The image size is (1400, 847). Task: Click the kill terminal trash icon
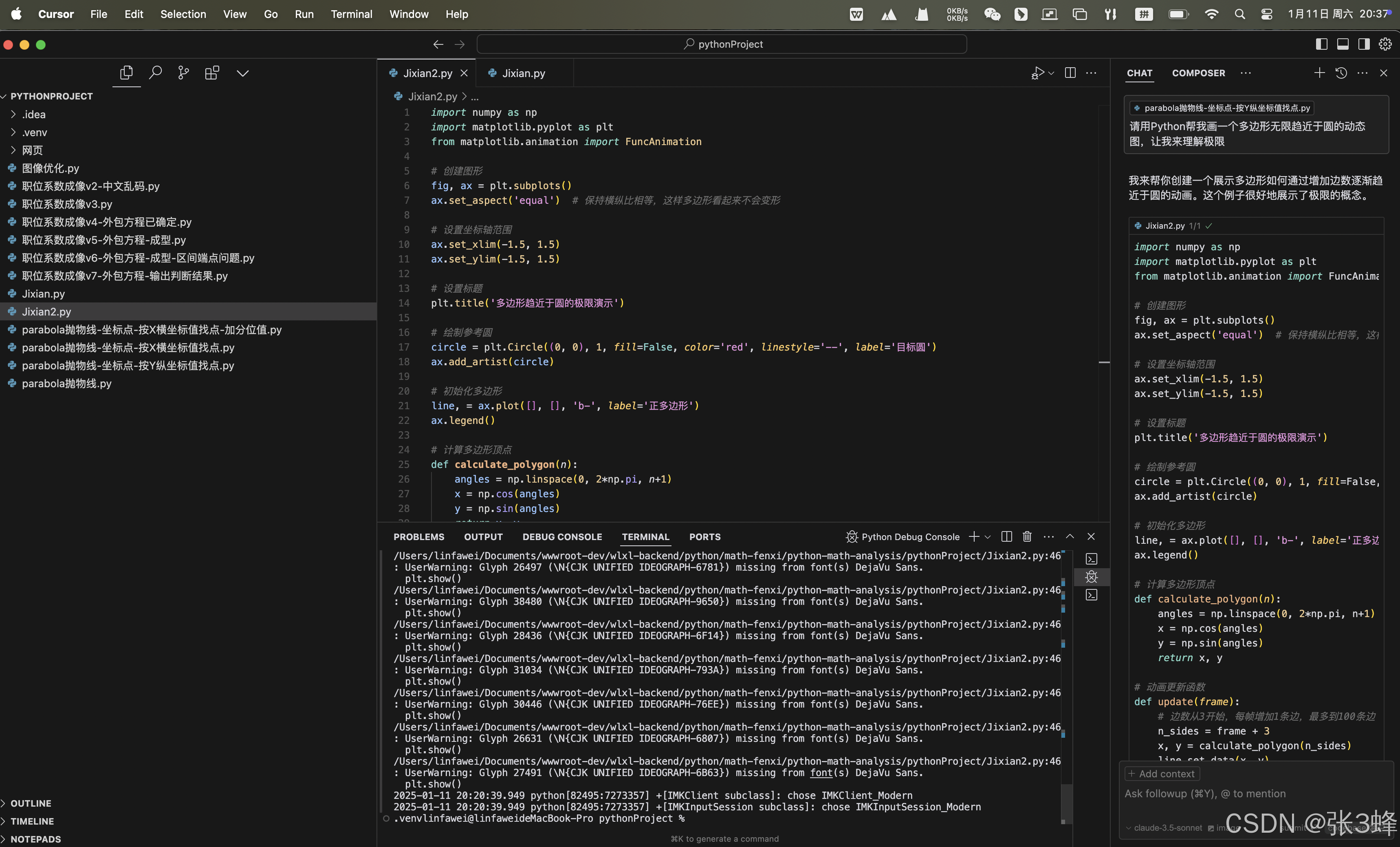[1027, 537]
